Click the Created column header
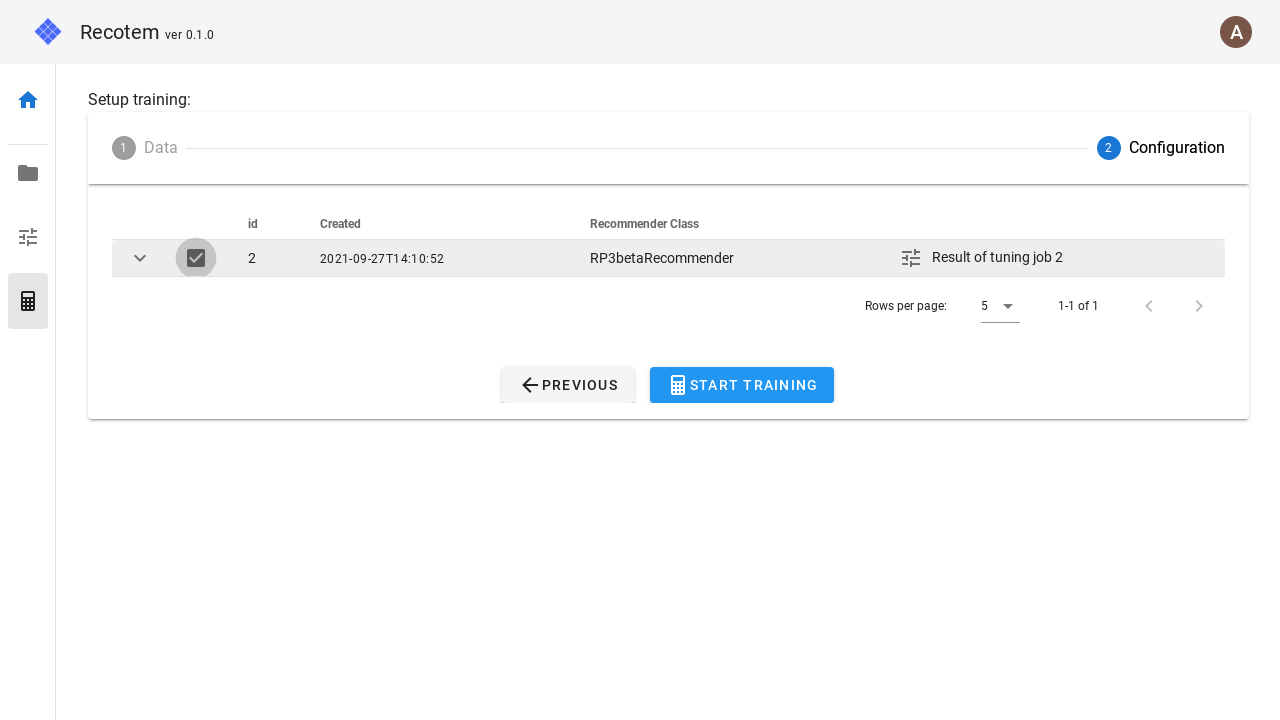The image size is (1280, 720). click(340, 224)
